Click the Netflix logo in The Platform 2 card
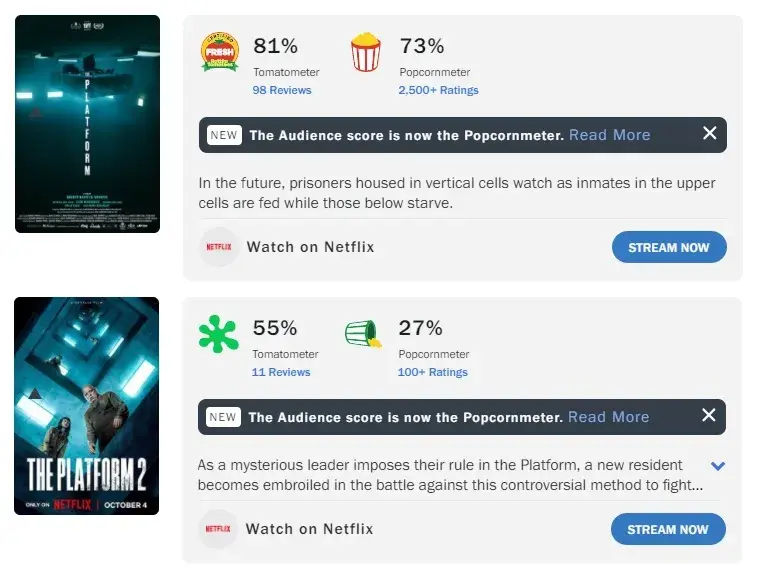The height and width of the screenshot is (581, 760). coord(218,529)
